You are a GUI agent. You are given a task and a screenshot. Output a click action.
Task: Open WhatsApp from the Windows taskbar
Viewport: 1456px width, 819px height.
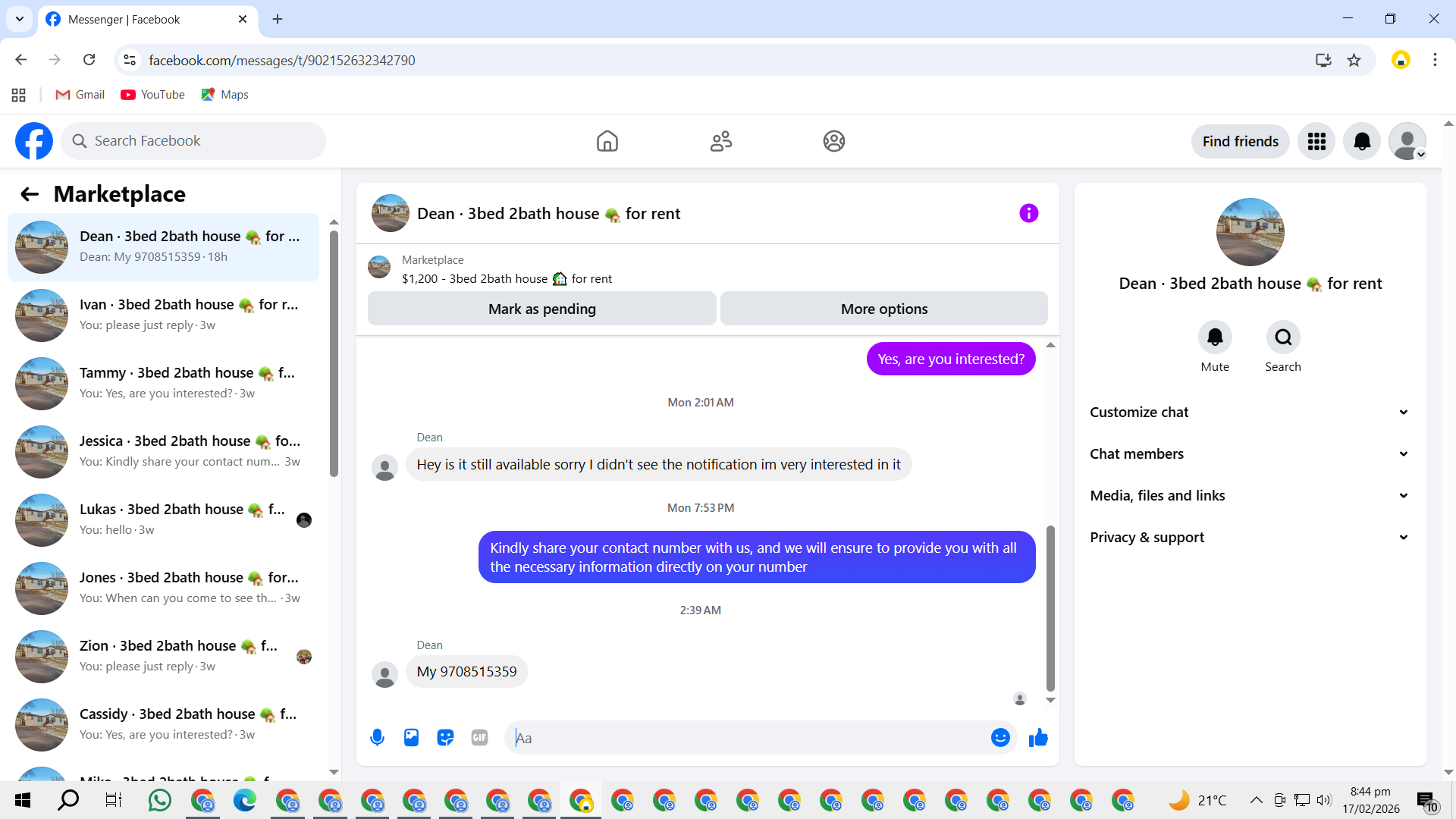point(160,800)
